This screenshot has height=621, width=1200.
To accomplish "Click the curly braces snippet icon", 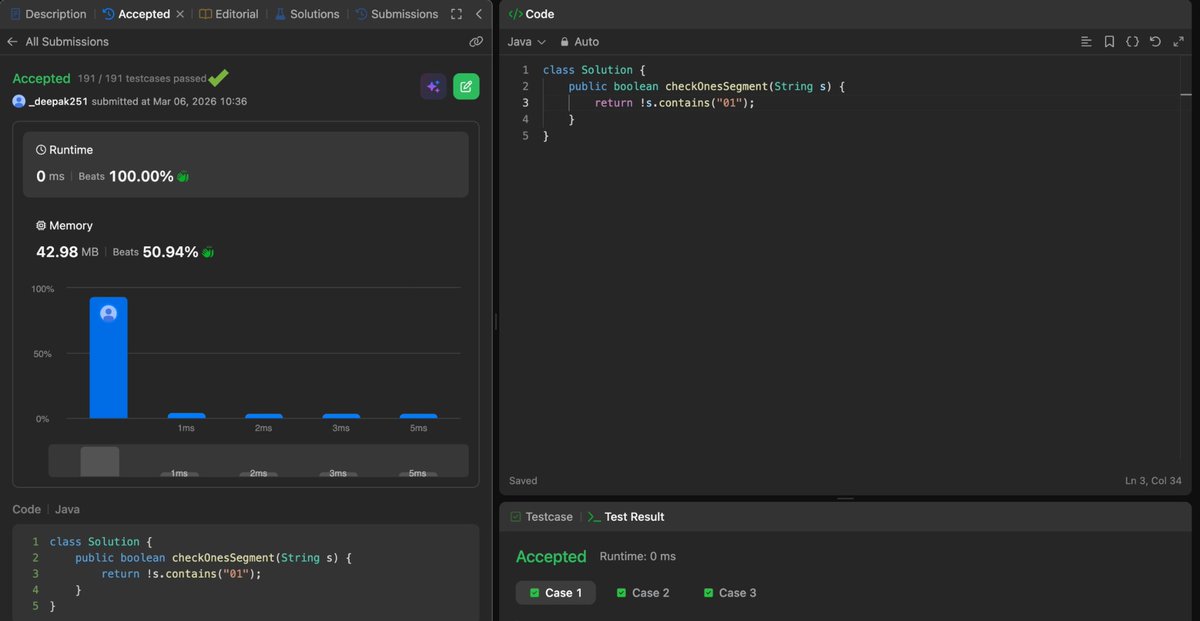I will pos(1132,42).
